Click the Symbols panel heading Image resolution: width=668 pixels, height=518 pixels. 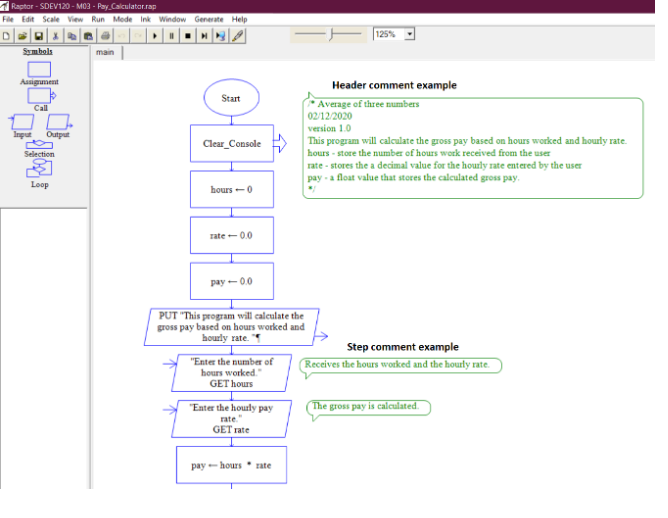(37, 51)
